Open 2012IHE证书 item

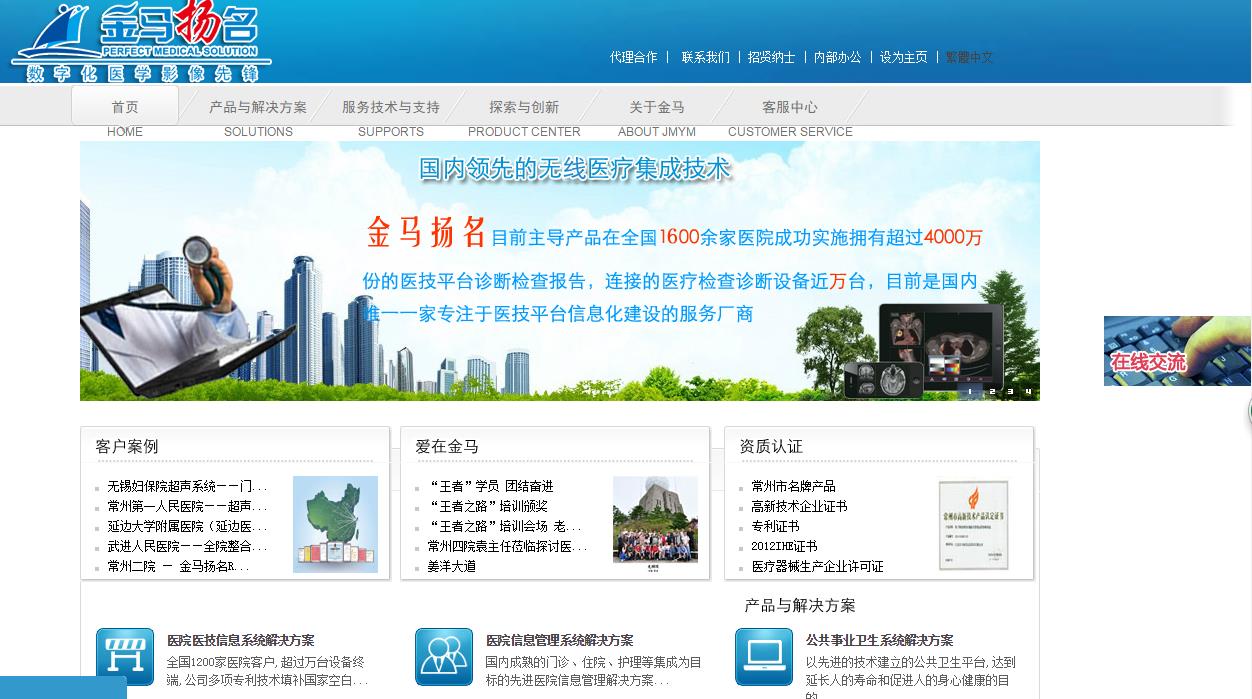point(784,546)
